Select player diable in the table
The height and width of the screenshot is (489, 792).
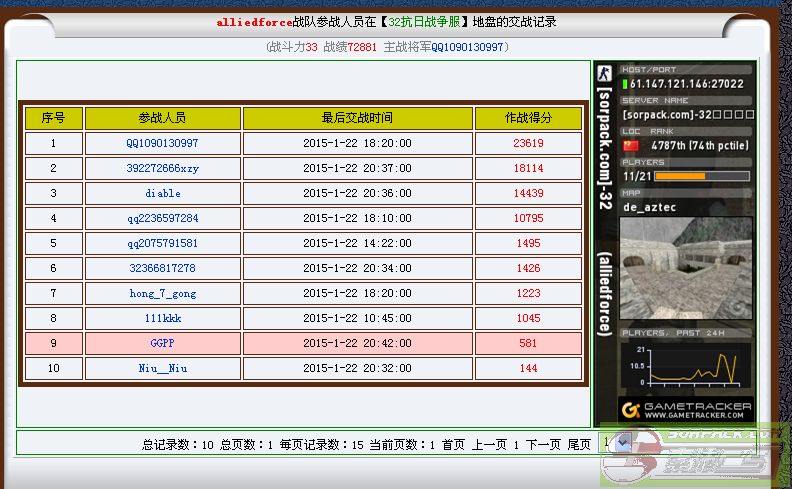click(x=162, y=194)
